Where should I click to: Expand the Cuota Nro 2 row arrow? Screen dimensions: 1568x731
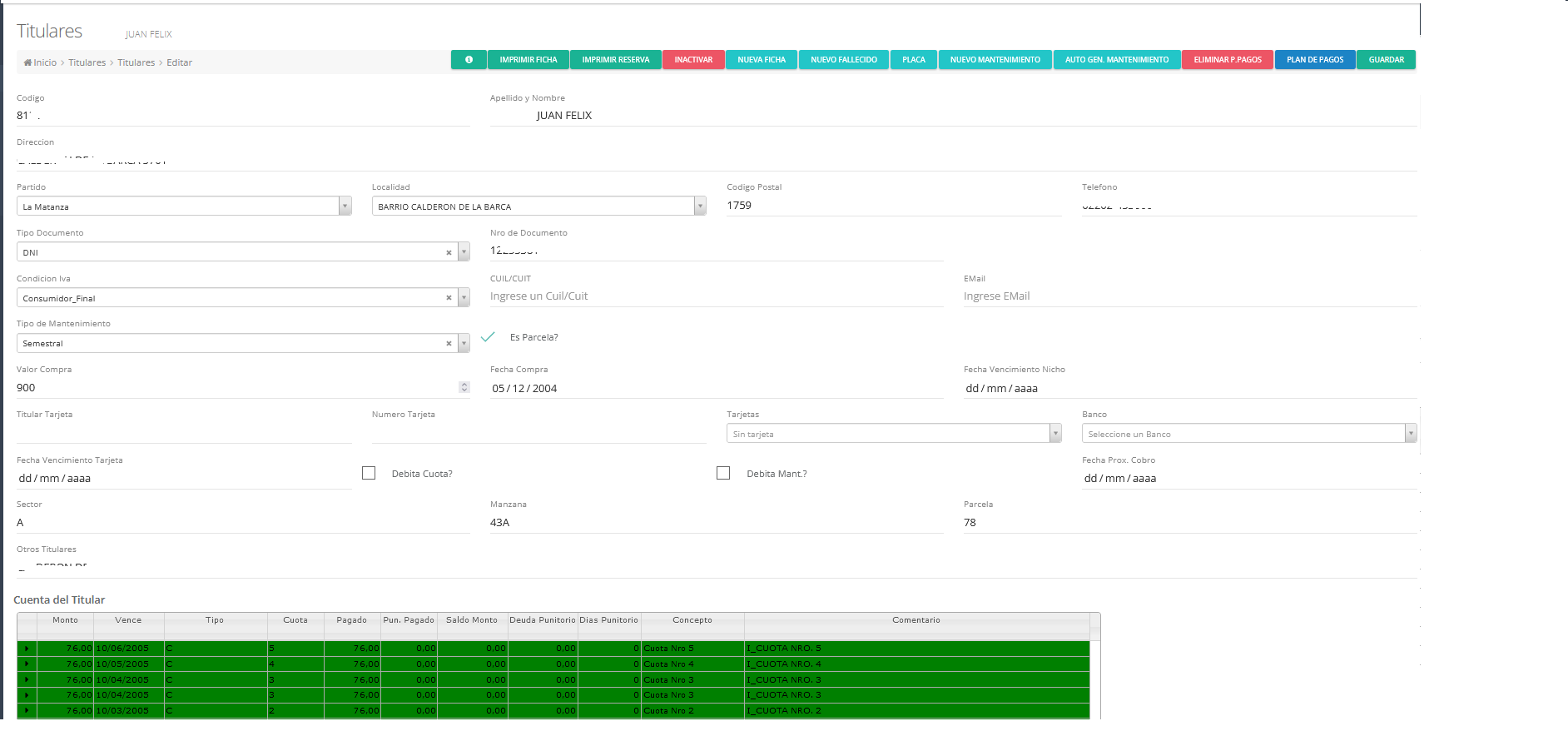coord(27,711)
